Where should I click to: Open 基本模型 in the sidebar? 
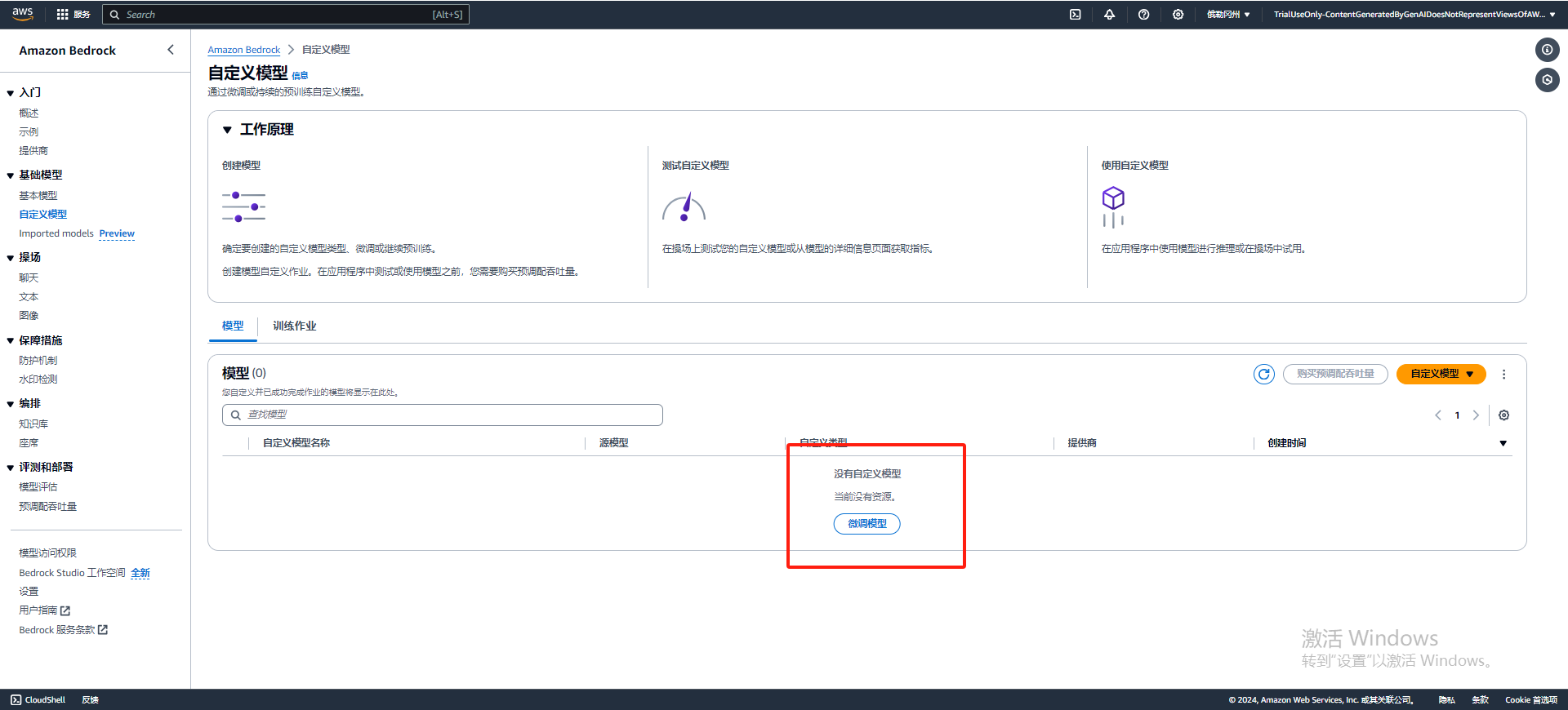38,196
